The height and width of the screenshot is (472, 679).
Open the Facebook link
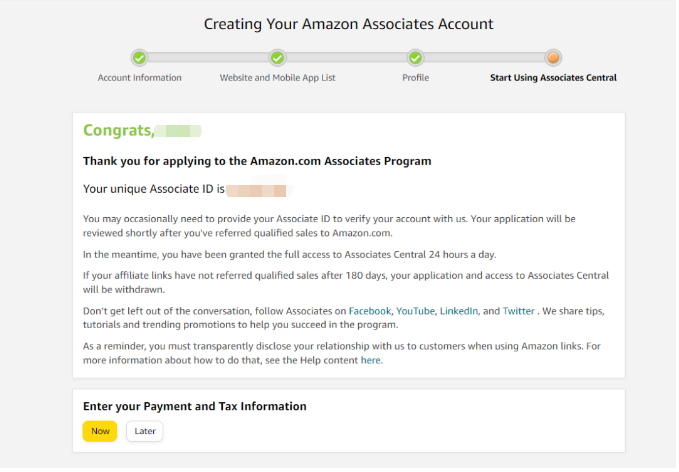368,312
